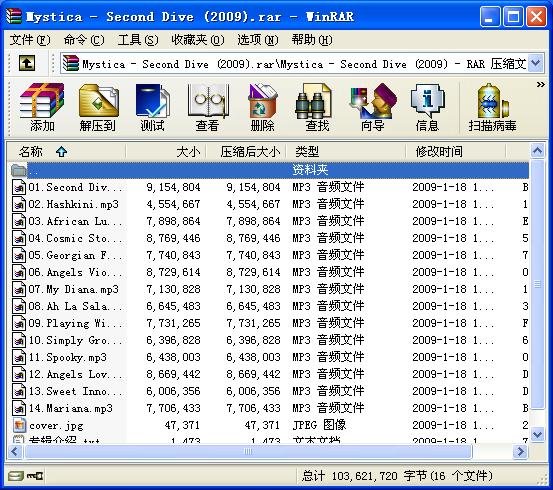Click size value 47,371 for cover.jpg
553x490 pixels.
pyautogui.click(x=182, y=425)
